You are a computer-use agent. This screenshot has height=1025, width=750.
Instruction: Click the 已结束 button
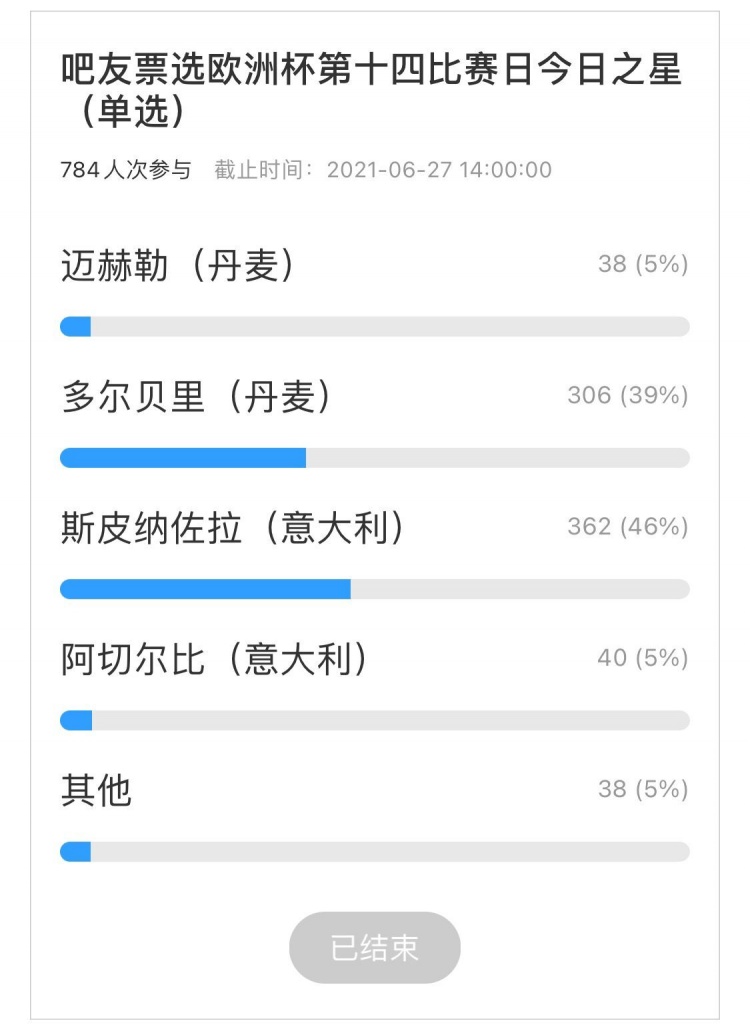click(375, 947)
